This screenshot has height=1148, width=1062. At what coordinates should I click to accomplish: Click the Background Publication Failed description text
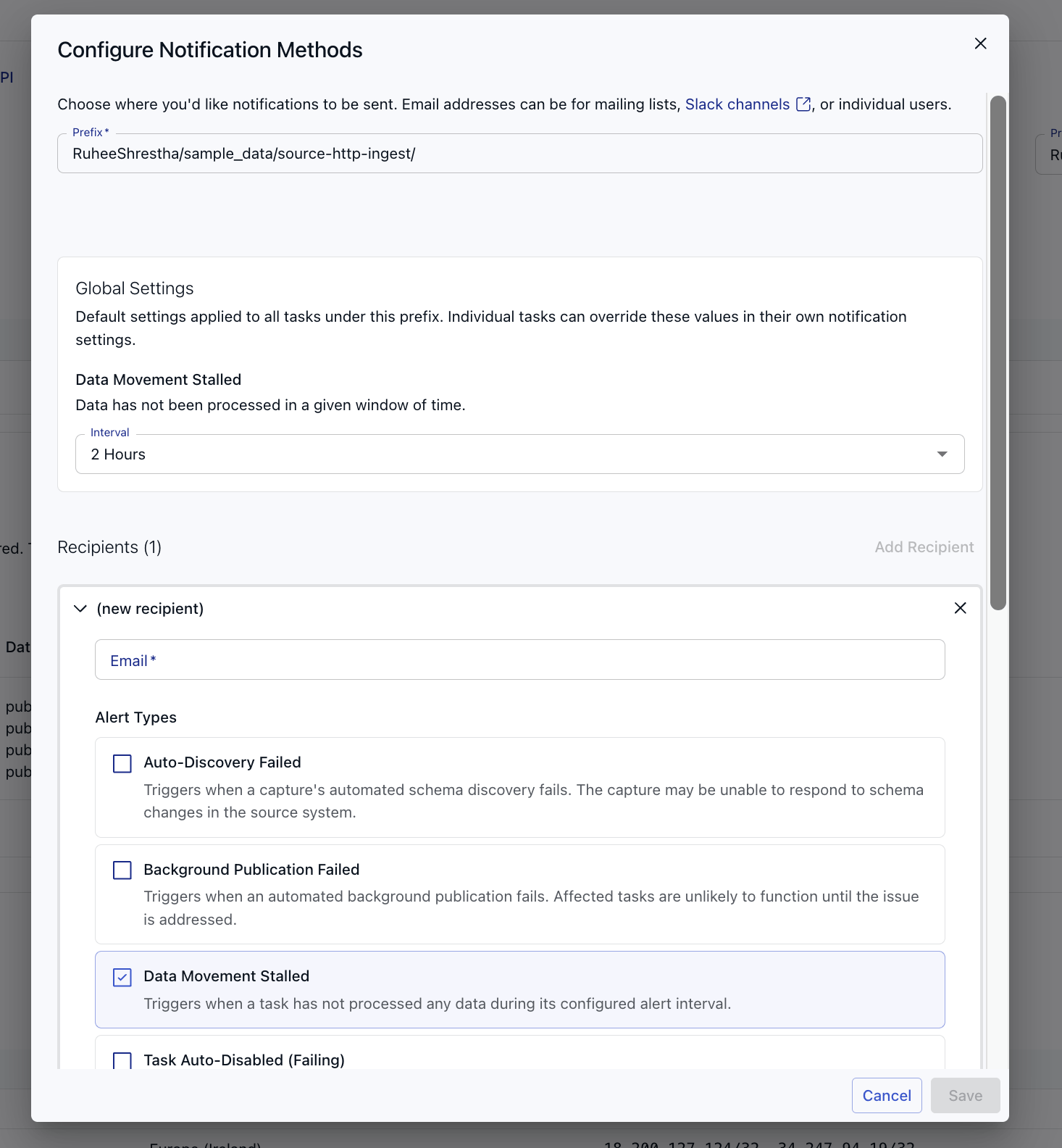point(532,908)
